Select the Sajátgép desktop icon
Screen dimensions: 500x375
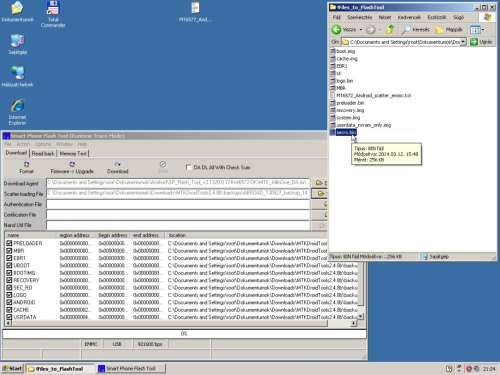point(17,44)
